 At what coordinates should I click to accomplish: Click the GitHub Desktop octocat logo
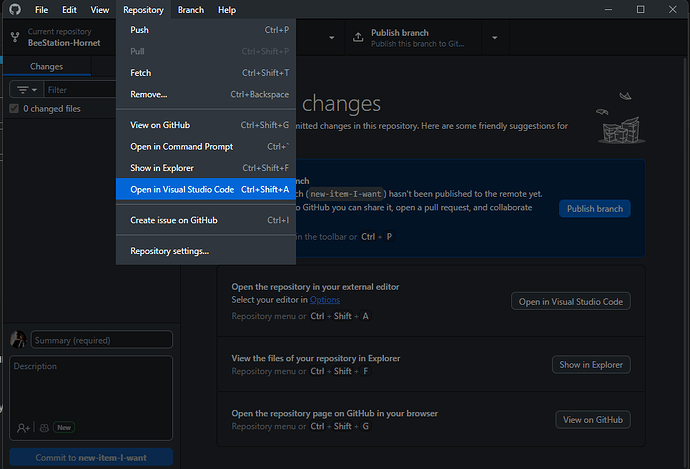tap(15, 9)
